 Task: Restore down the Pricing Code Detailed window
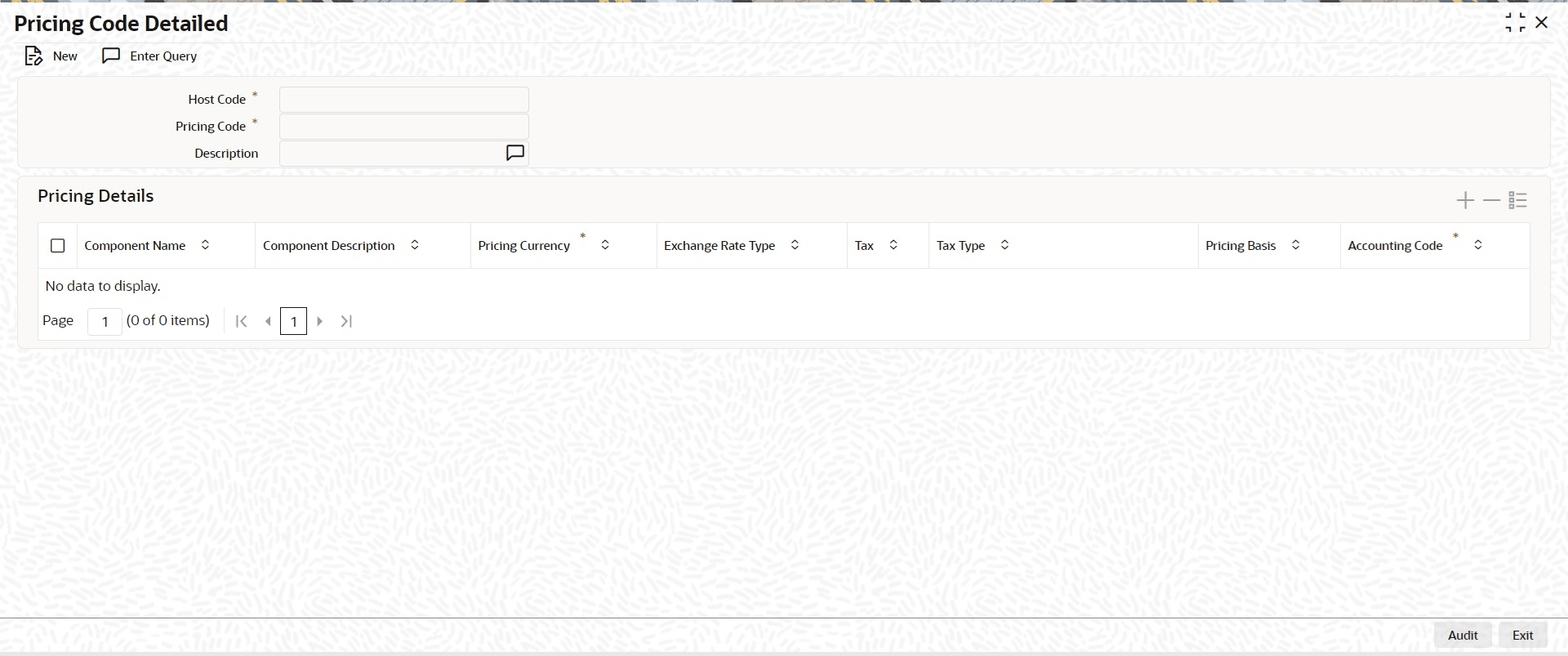tap(1515, 23)
